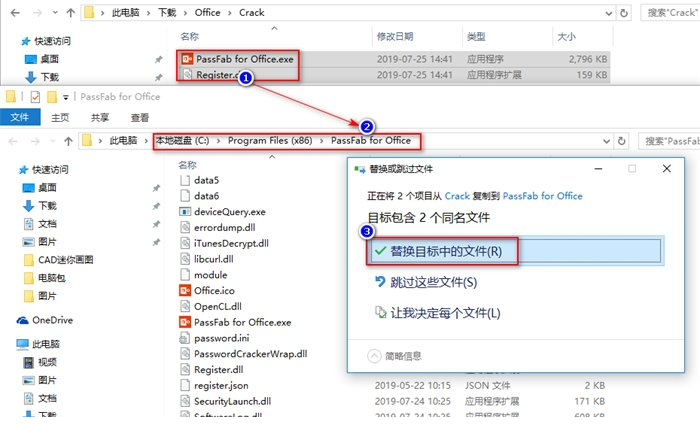The image size is (700, 433).
Task: Expand 简略信息 details in dialog
Action: click(395, 356)
